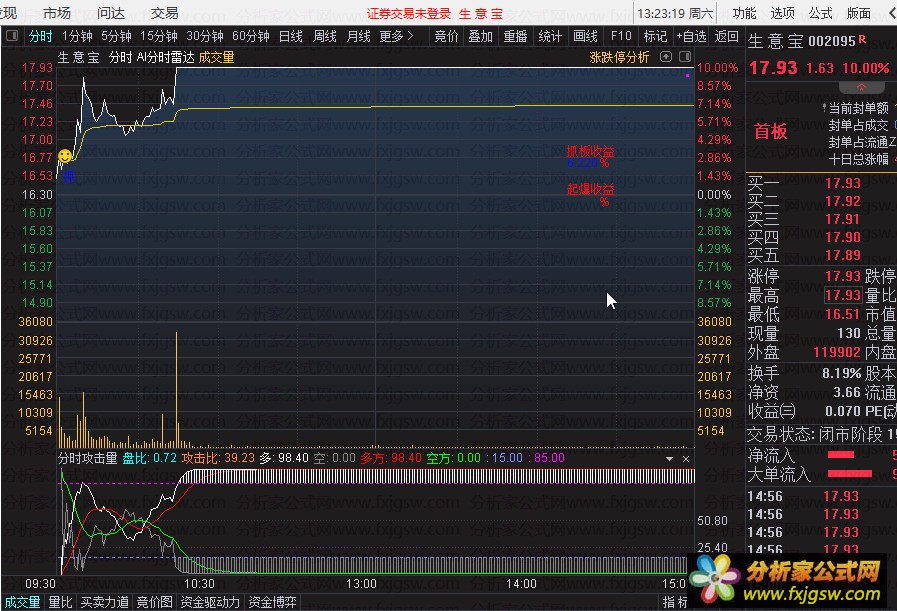Click the AI分时雷达 label
This screenshot has height=611, width=897.
click(166, 57)
